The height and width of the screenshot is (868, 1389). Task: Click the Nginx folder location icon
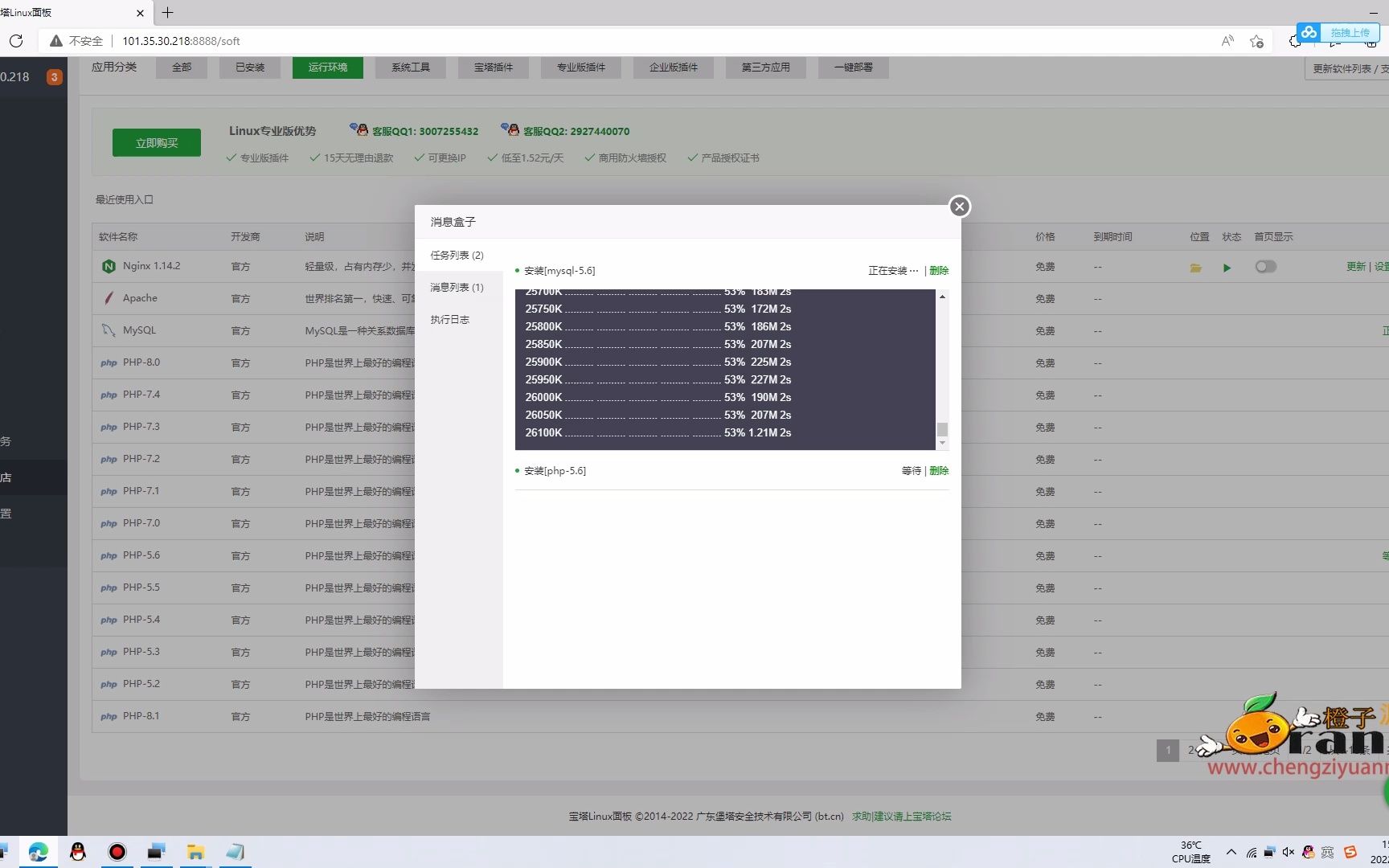[1196, 268]
